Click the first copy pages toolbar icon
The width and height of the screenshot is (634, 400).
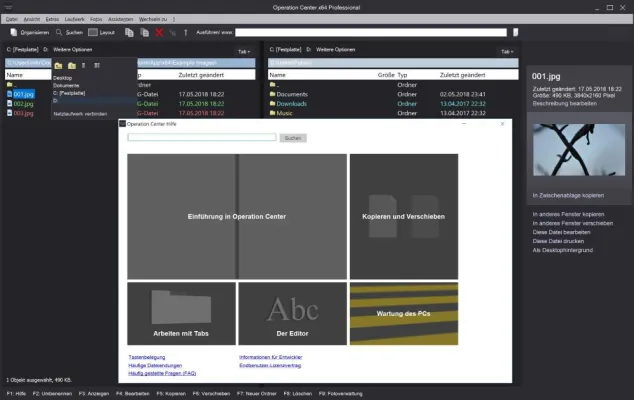[x=128, y=32]
